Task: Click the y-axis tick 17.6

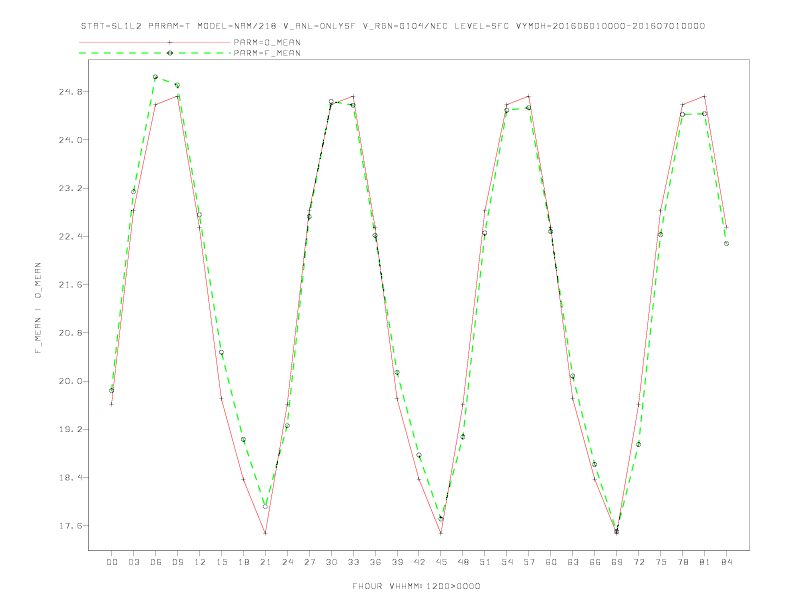Action: point(69,526)
